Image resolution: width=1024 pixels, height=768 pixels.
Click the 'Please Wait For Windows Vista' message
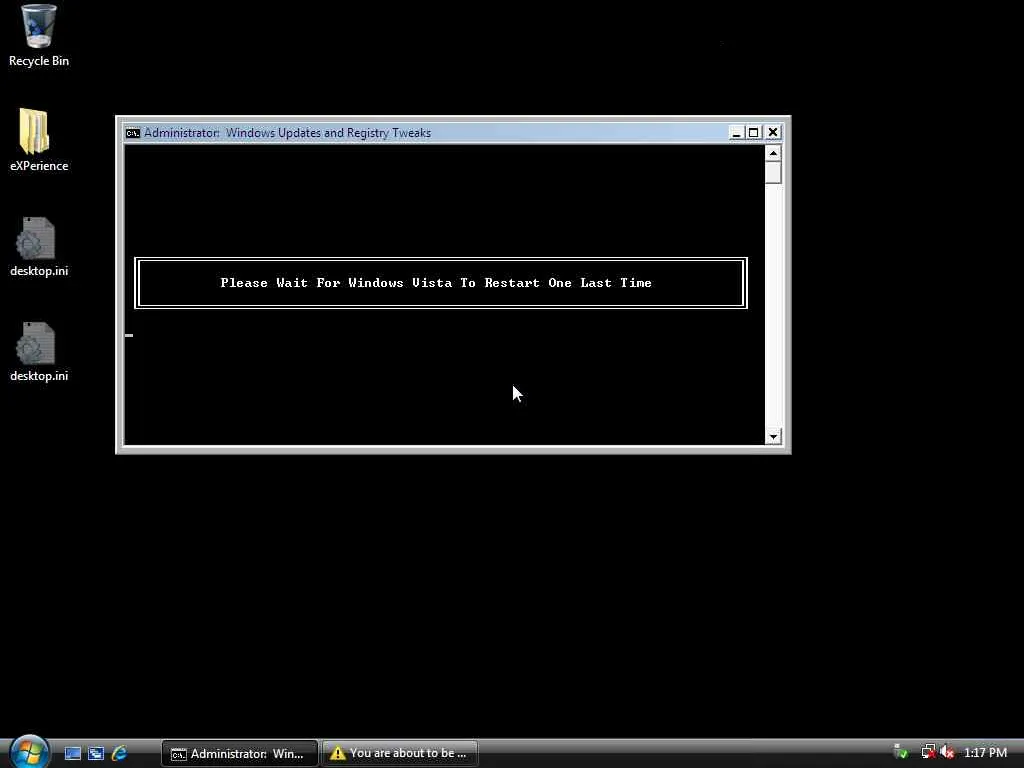436,283
